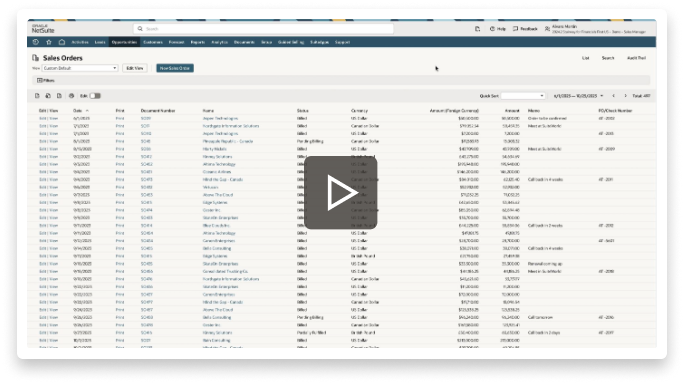The width and height of the screenshot is (684, 384).
Task: Click the List link at top right
Action: click(585, 58)
